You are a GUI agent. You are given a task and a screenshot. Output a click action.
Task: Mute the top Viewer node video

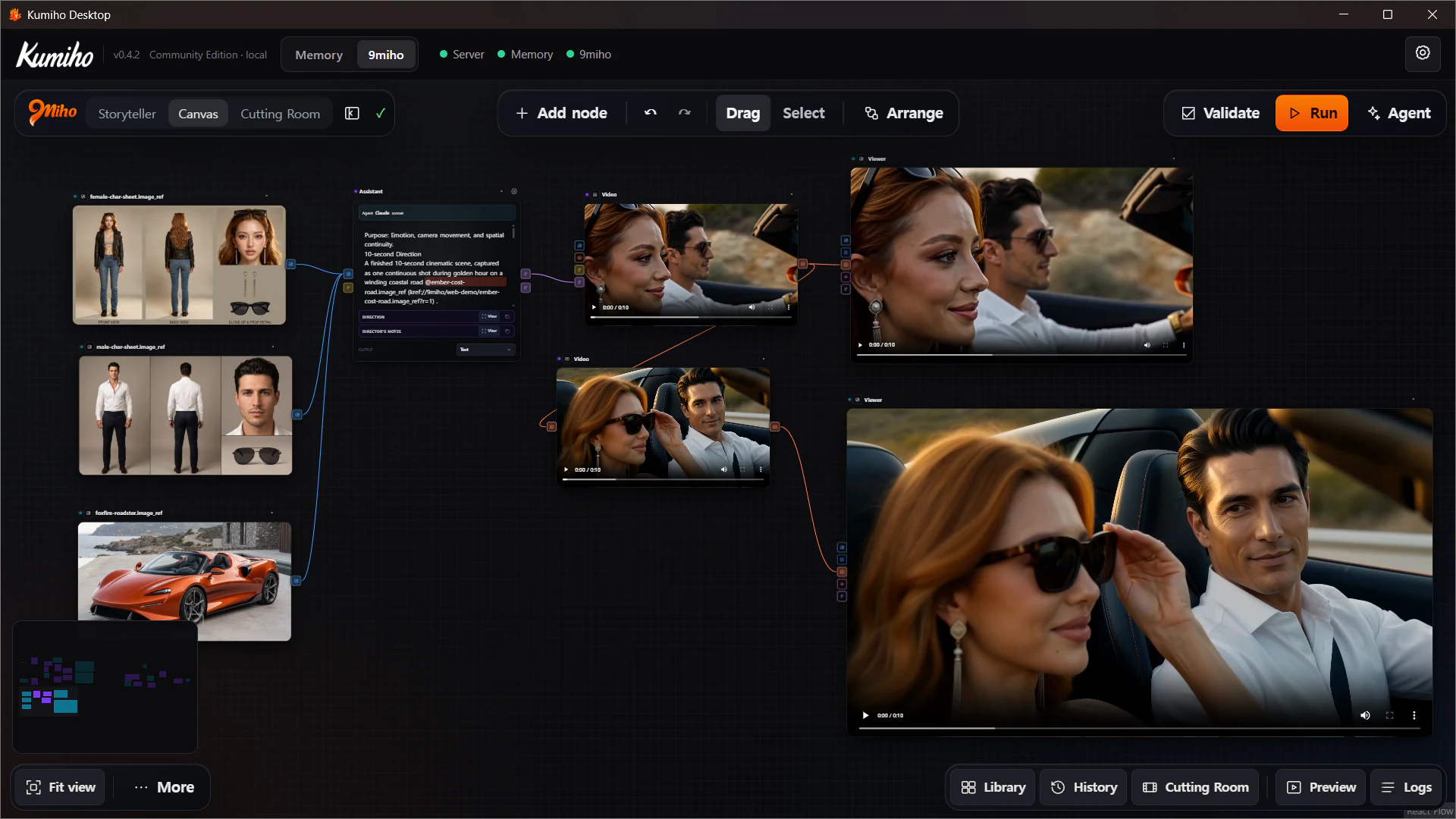coord(1147,345)
